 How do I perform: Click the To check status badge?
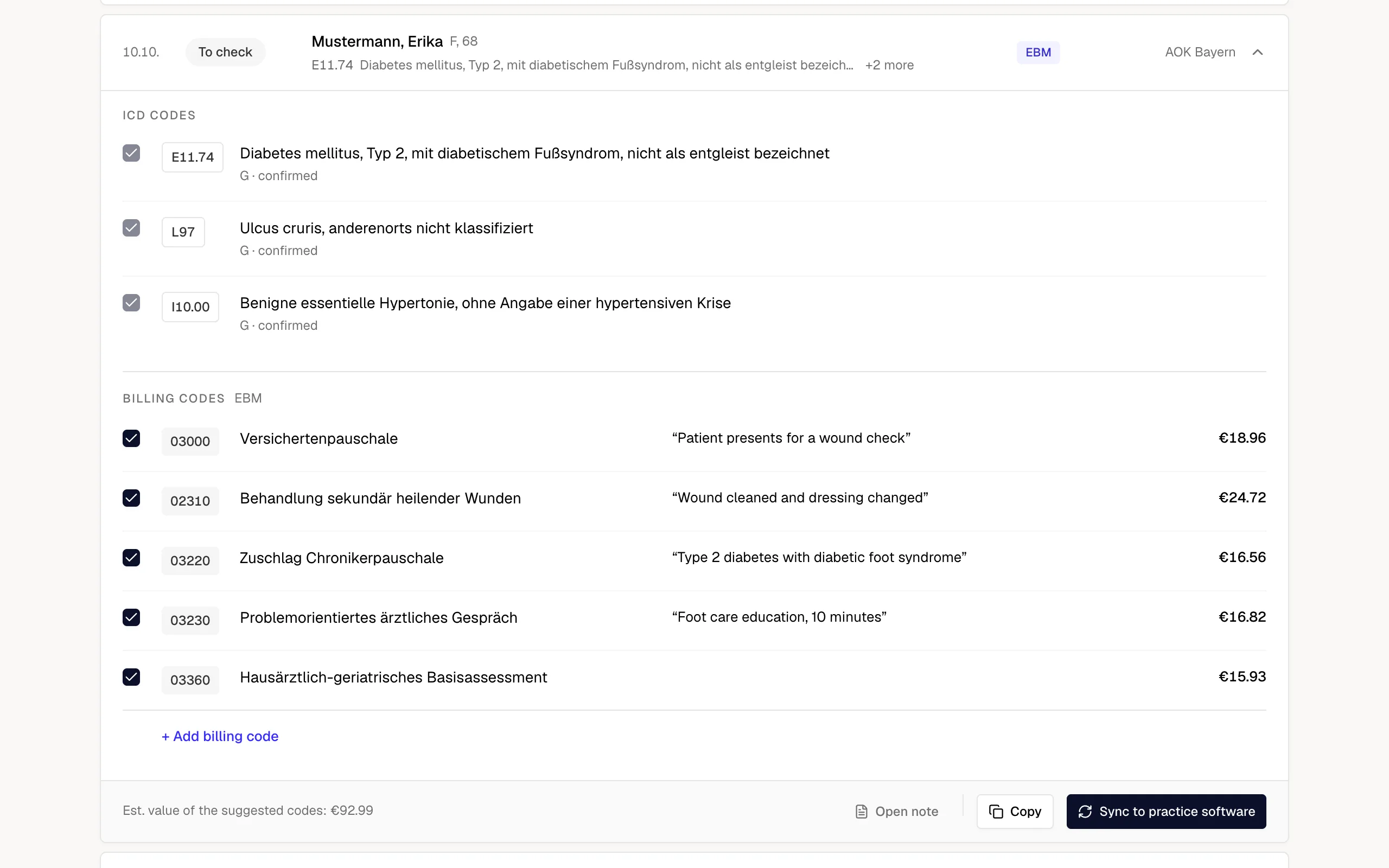point(225,52)
